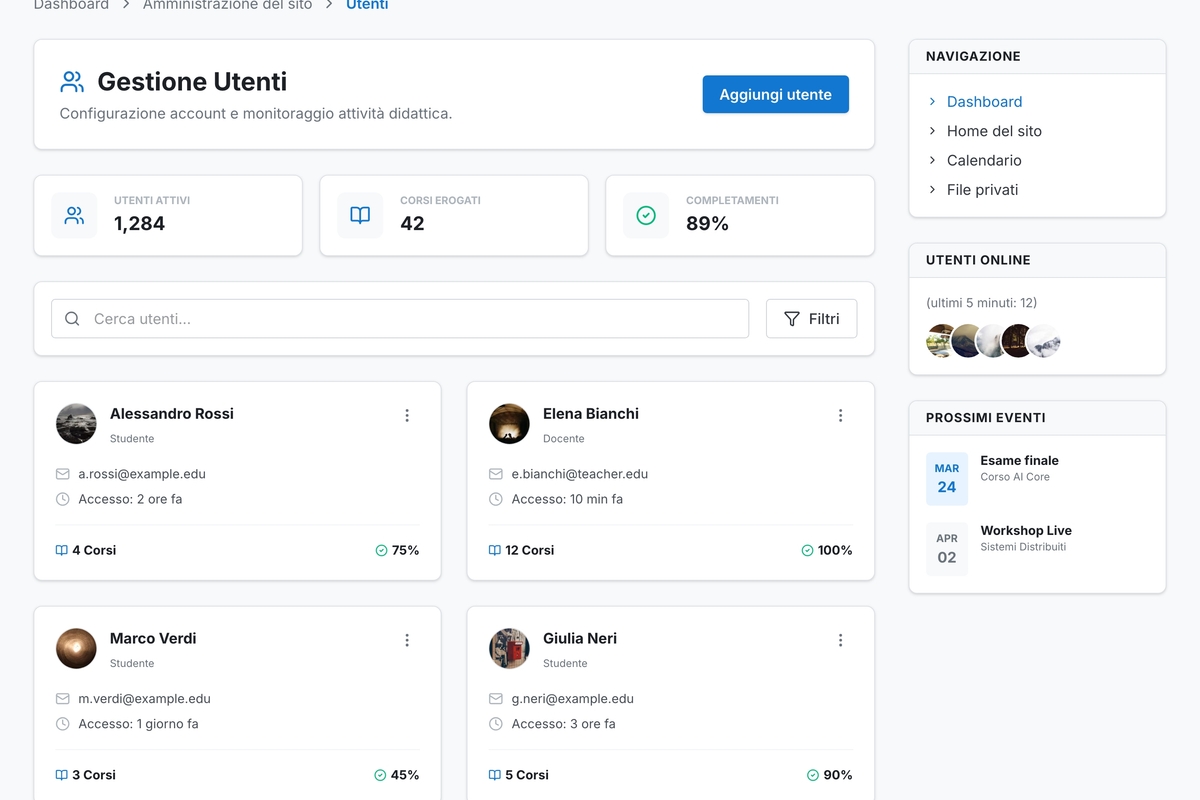Image resolution: width=1200 pixels, height=800 pixels.
Task: Expand the File privati navigation chevron
Action: pyautogui.click(x=932, y=189)
